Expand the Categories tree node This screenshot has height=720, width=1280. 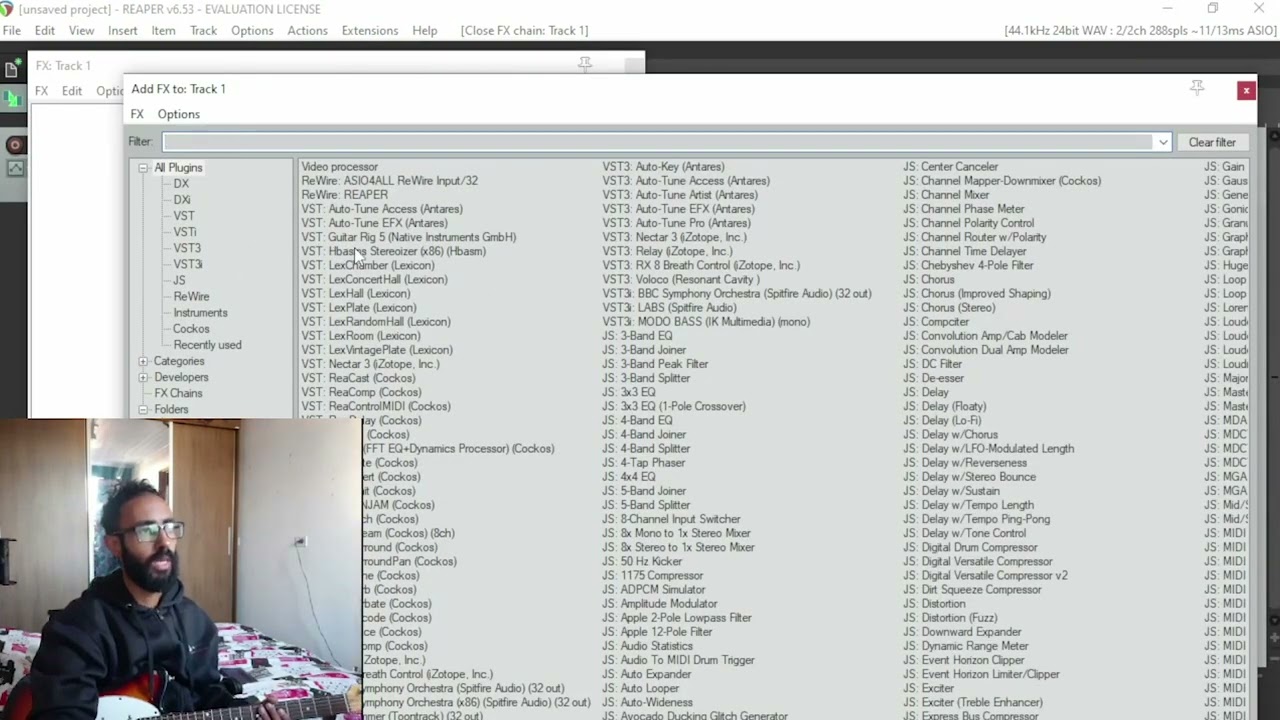(x=143, y=361)
